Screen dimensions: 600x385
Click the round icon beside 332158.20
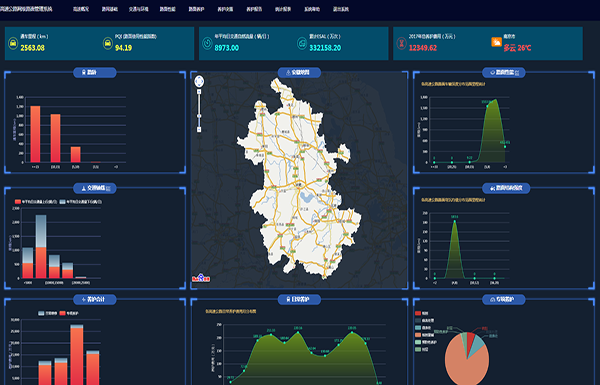click(x=302, y=43)
